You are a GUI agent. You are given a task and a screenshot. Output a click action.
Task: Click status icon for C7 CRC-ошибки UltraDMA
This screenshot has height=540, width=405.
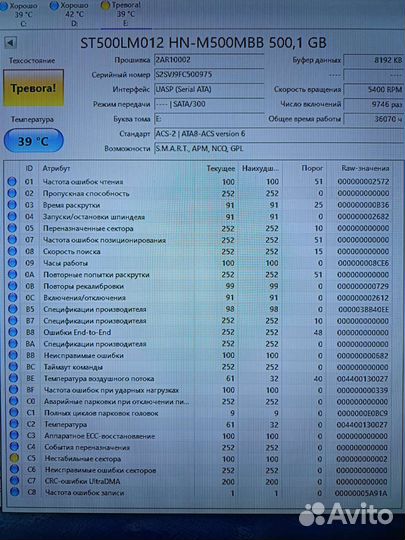[14, 481]
